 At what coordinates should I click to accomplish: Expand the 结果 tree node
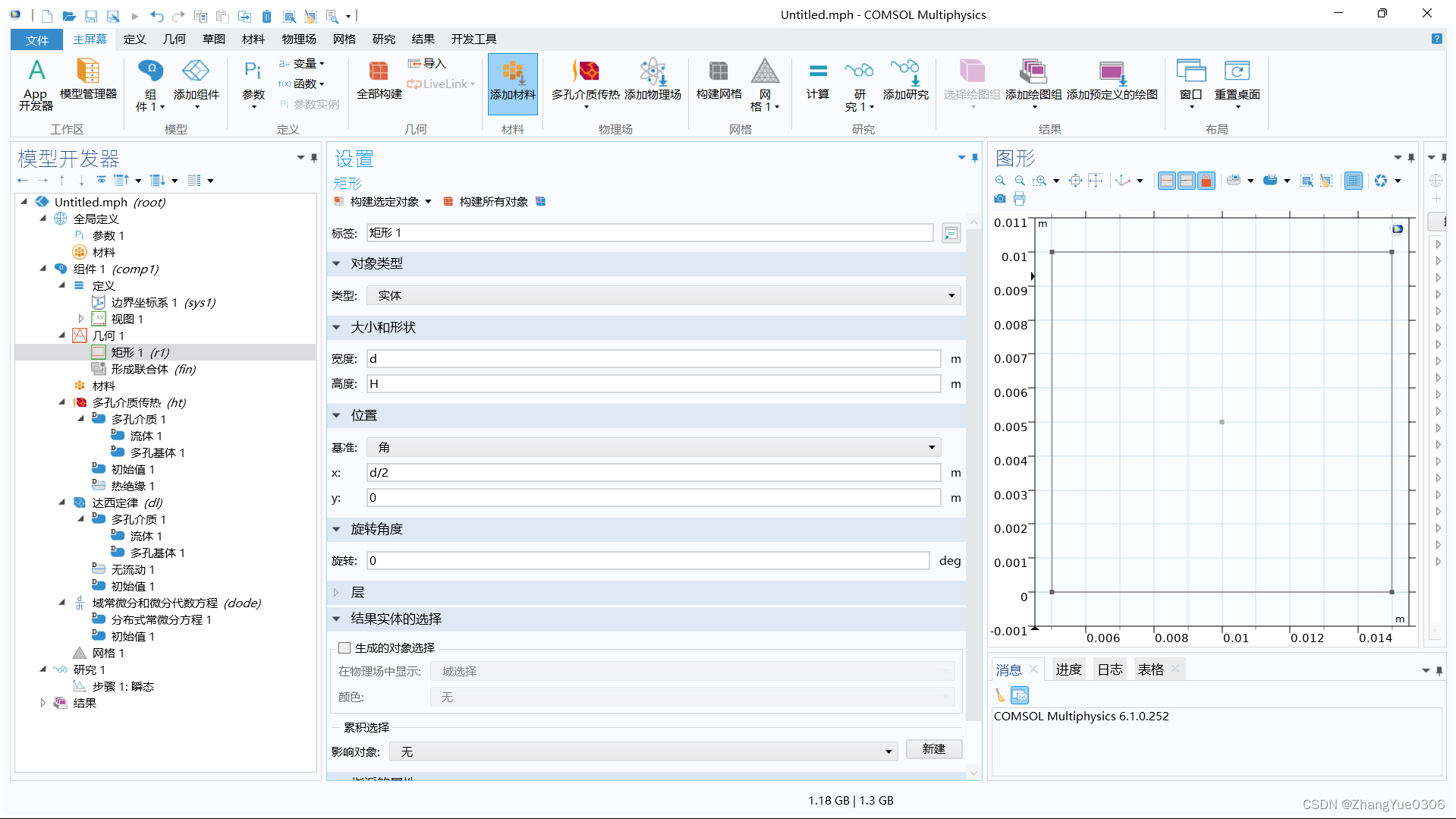[42, 703]
